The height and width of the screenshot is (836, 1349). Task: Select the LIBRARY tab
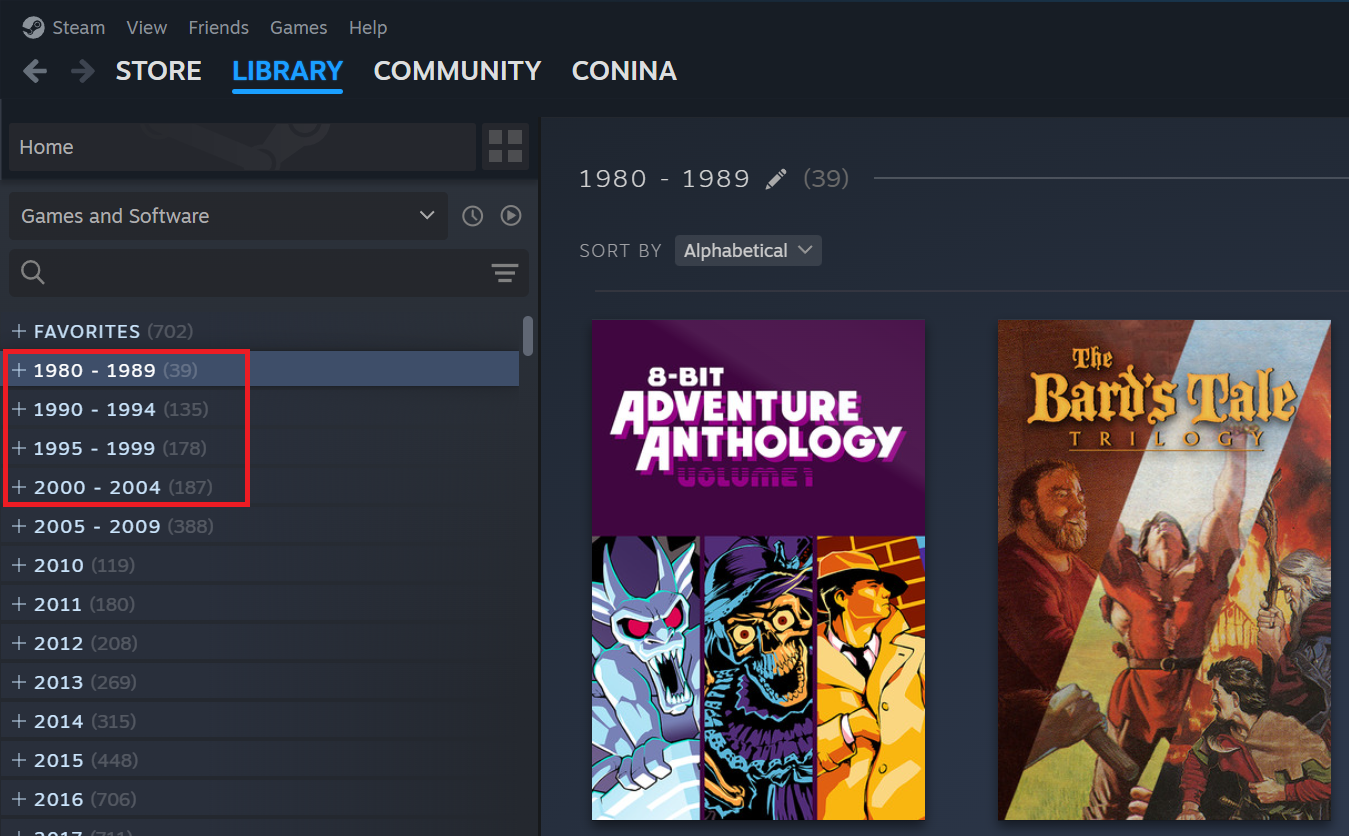[x=288, y=71]
